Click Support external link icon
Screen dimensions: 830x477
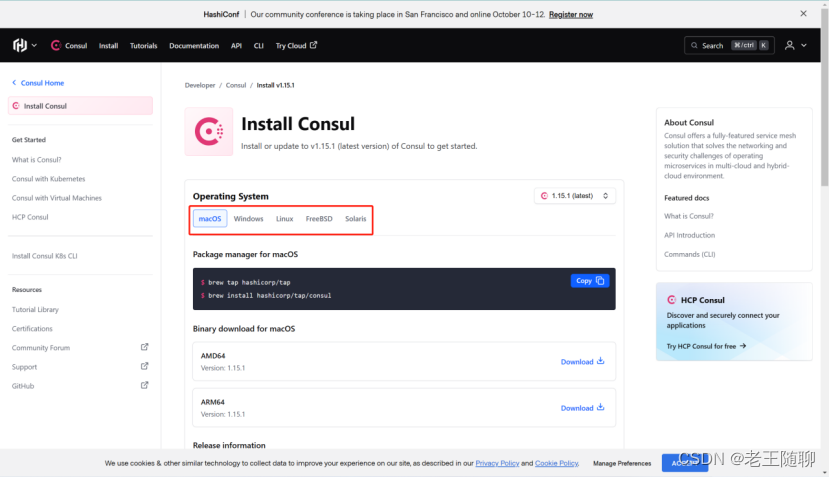tap(145, 366)
